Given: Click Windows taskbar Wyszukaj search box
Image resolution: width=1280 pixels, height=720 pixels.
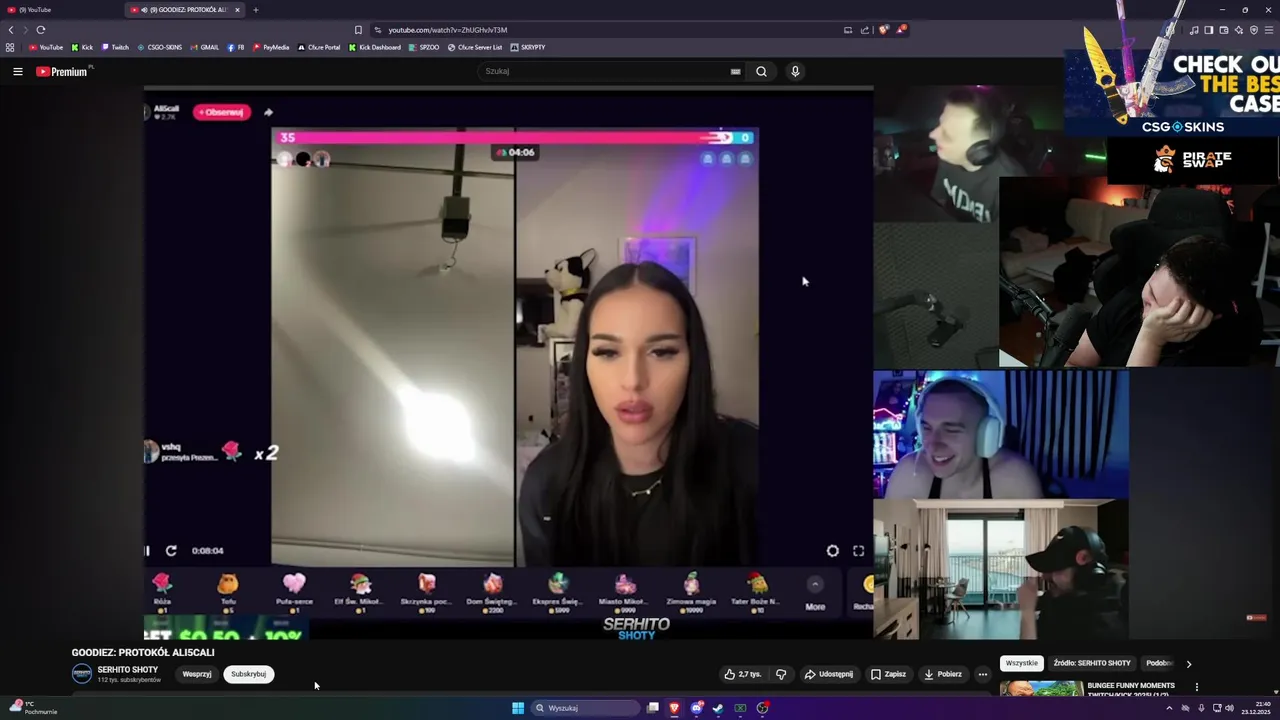Looking at the screenshot, I should pos(585,708).
